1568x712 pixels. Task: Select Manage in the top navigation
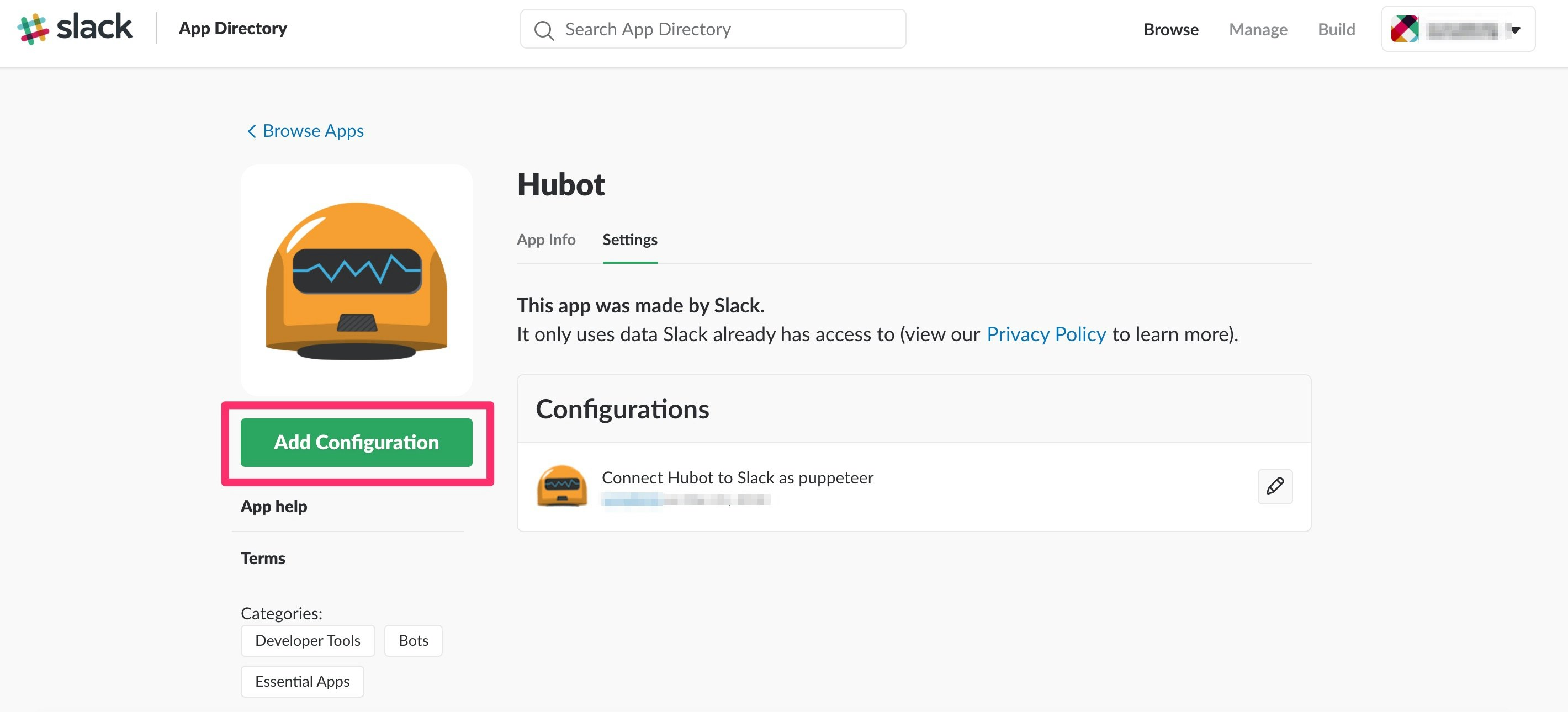pos(1258,30)
